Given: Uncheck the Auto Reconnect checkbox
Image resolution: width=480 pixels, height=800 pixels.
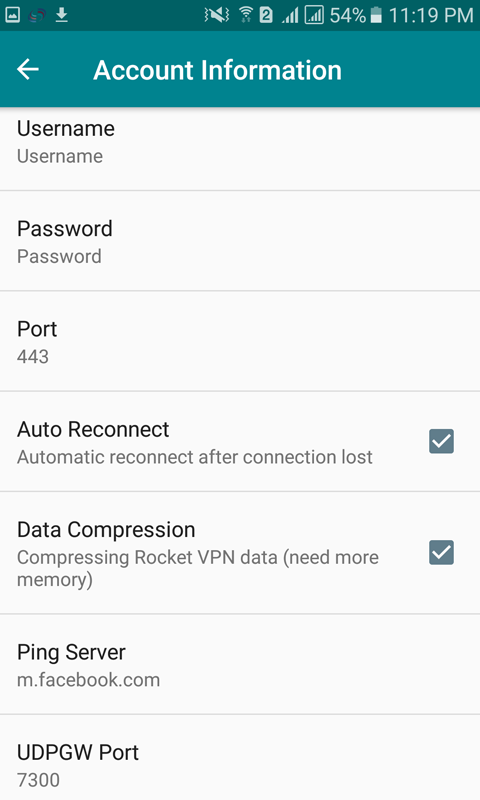Looking at the screenshot, I should pos(441,441).
